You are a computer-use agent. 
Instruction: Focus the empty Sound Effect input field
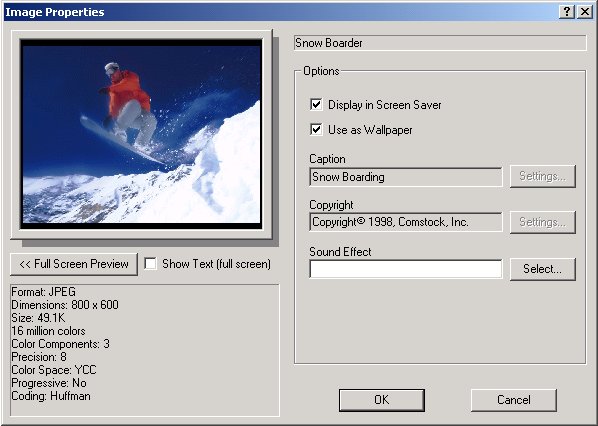tap(406, 269)
